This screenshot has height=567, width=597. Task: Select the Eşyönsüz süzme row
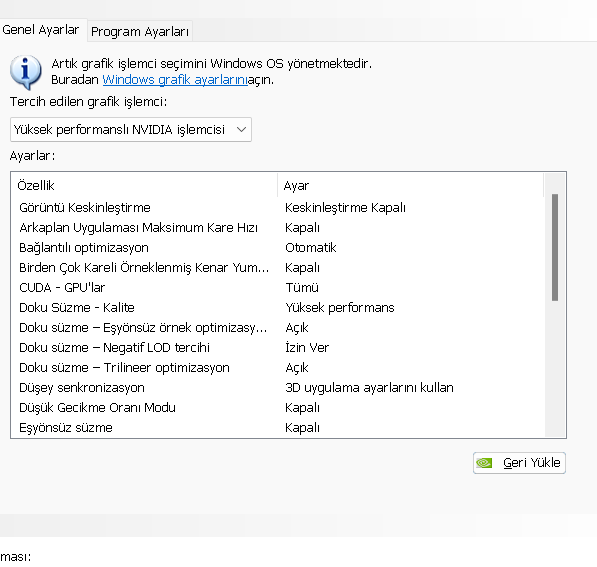click(278, 428)
